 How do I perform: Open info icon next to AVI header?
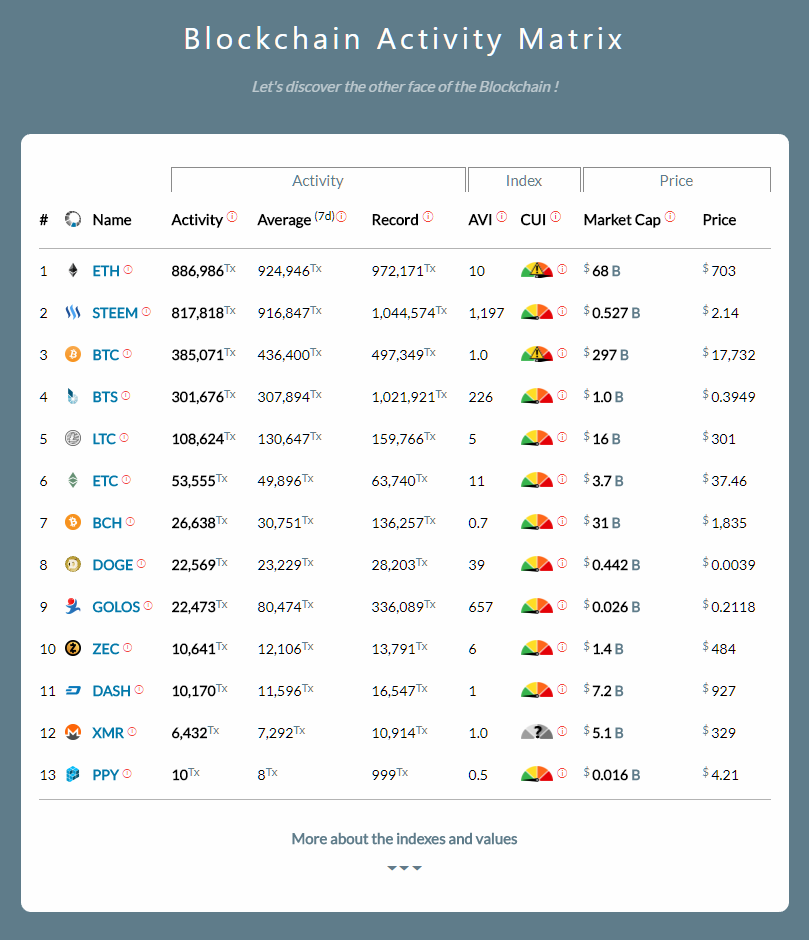coord(501,216)
